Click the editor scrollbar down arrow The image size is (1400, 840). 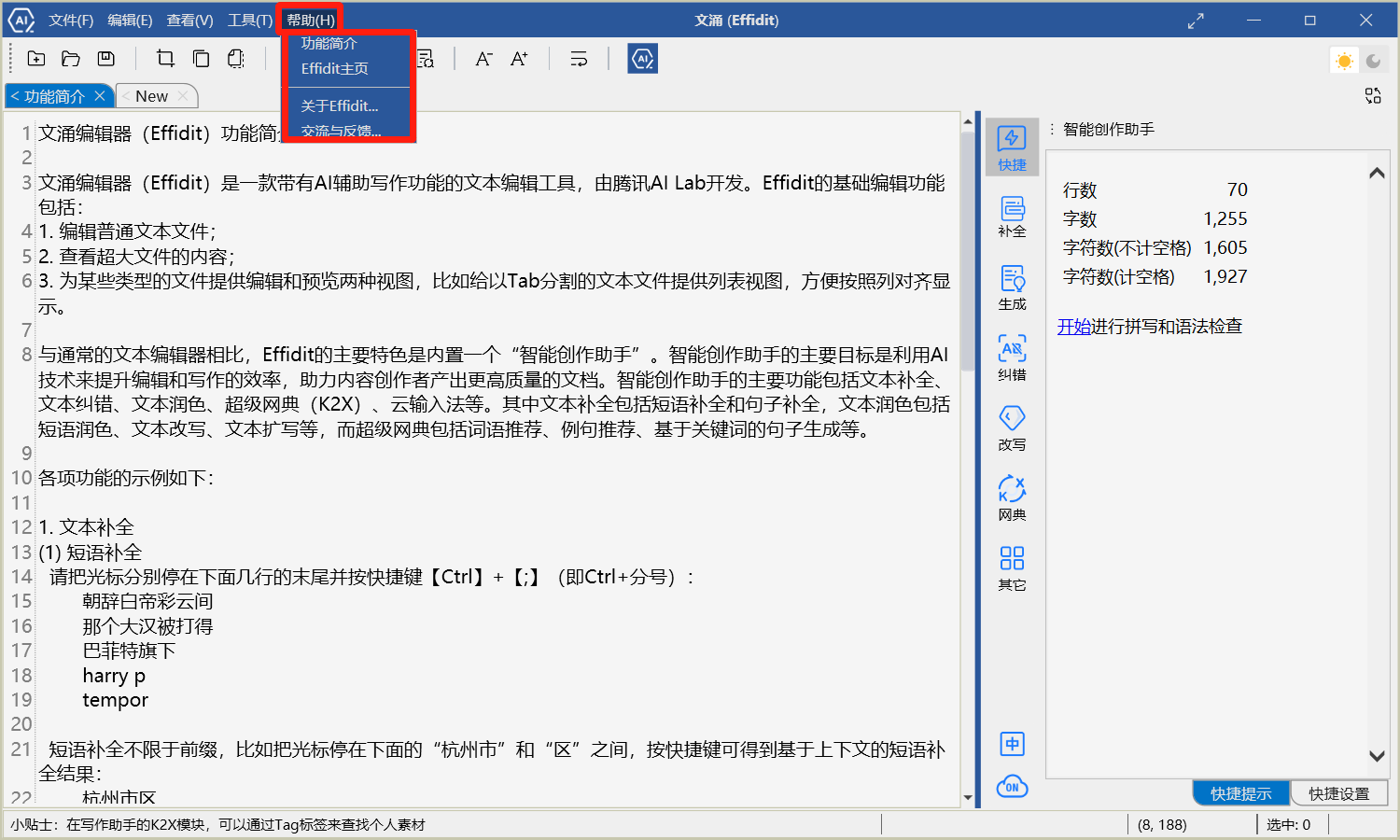(x=968, y=798)
